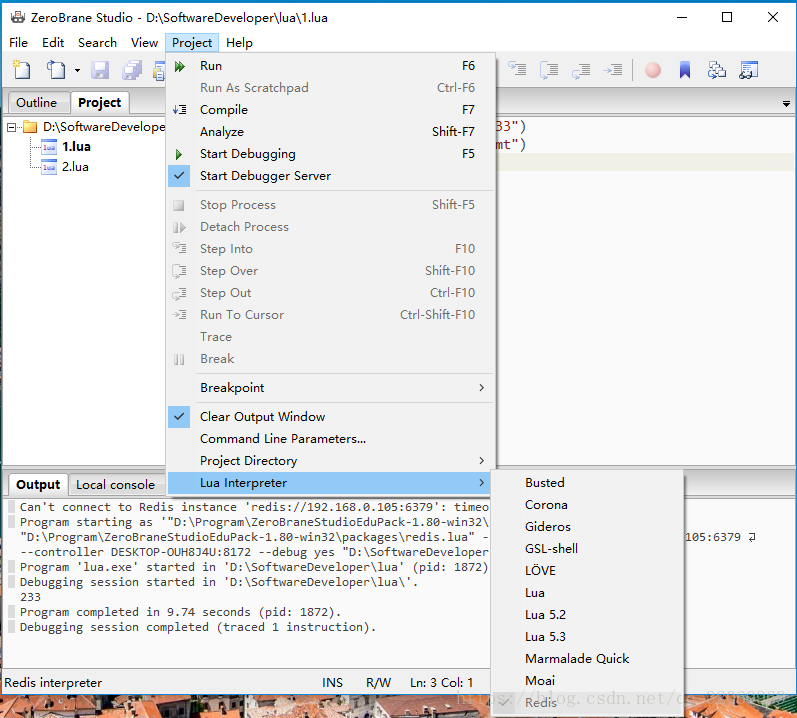797x718 pixels.
Task: Click the 1.lua file icon
Action: (x=49, y=147)
